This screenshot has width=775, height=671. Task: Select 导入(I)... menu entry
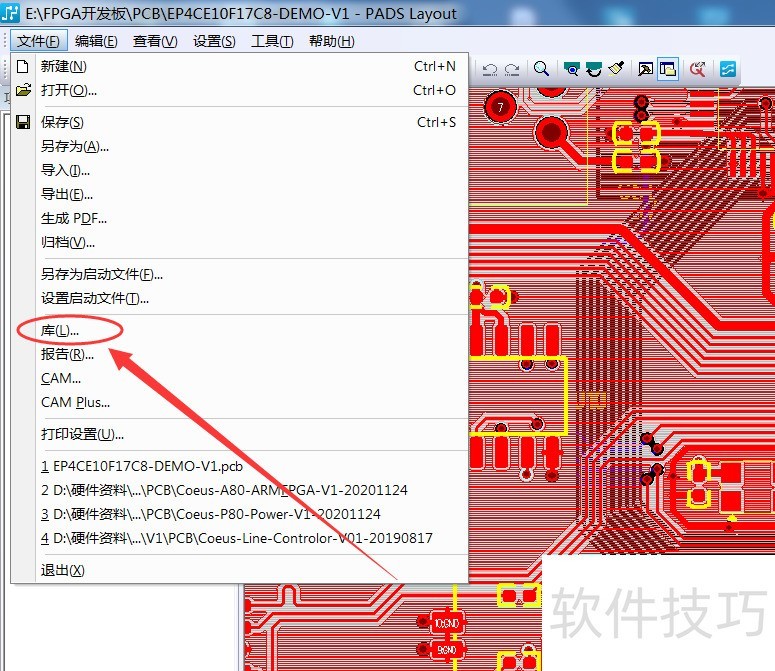coord(239,170)
